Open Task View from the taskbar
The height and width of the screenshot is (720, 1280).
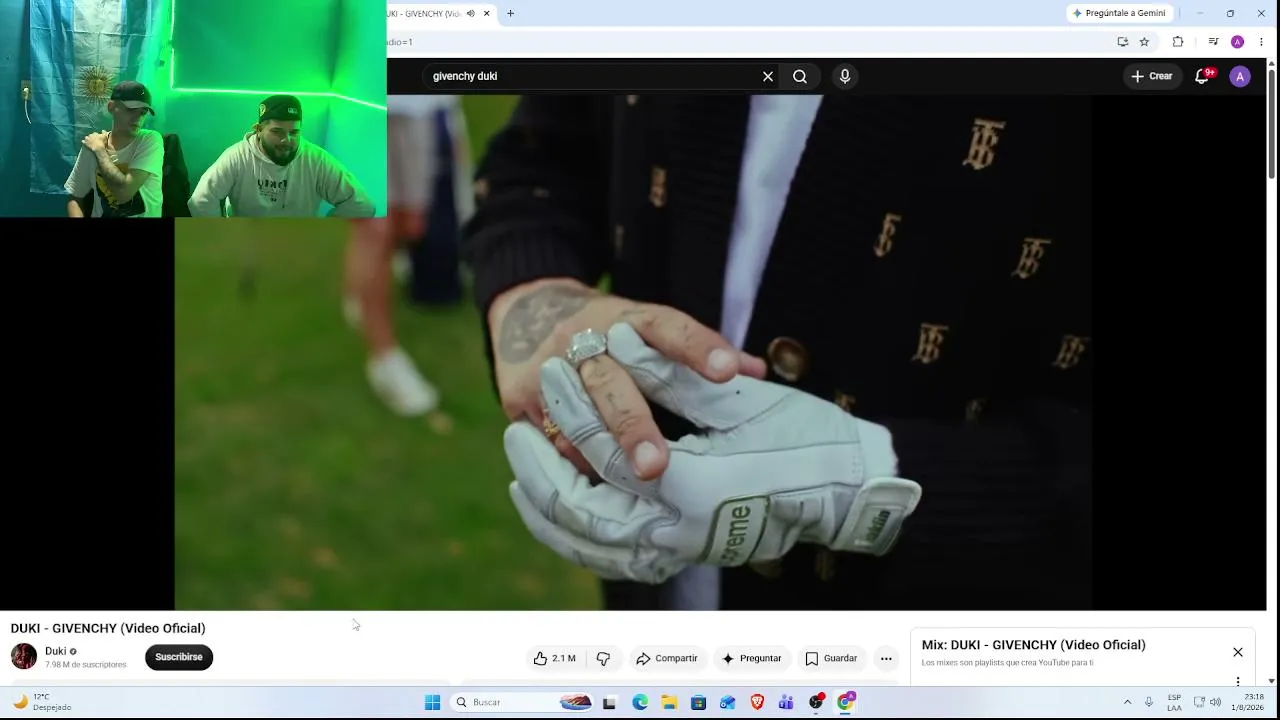[x=609, y=703]
